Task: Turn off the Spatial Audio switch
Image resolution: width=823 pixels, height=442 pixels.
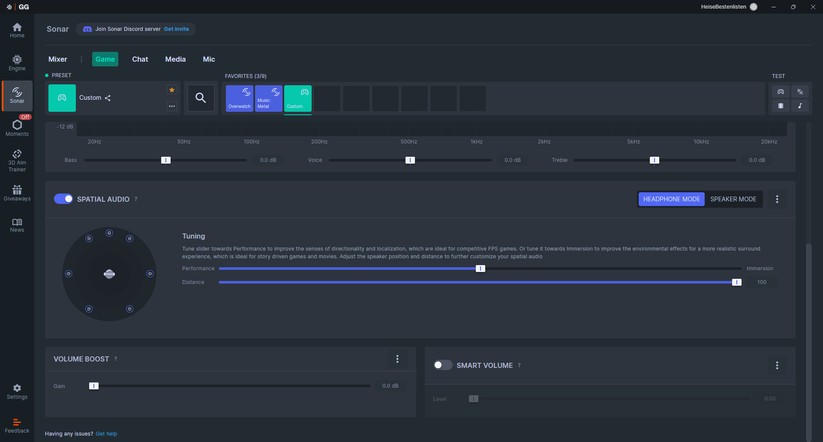Action: [64, 199]
